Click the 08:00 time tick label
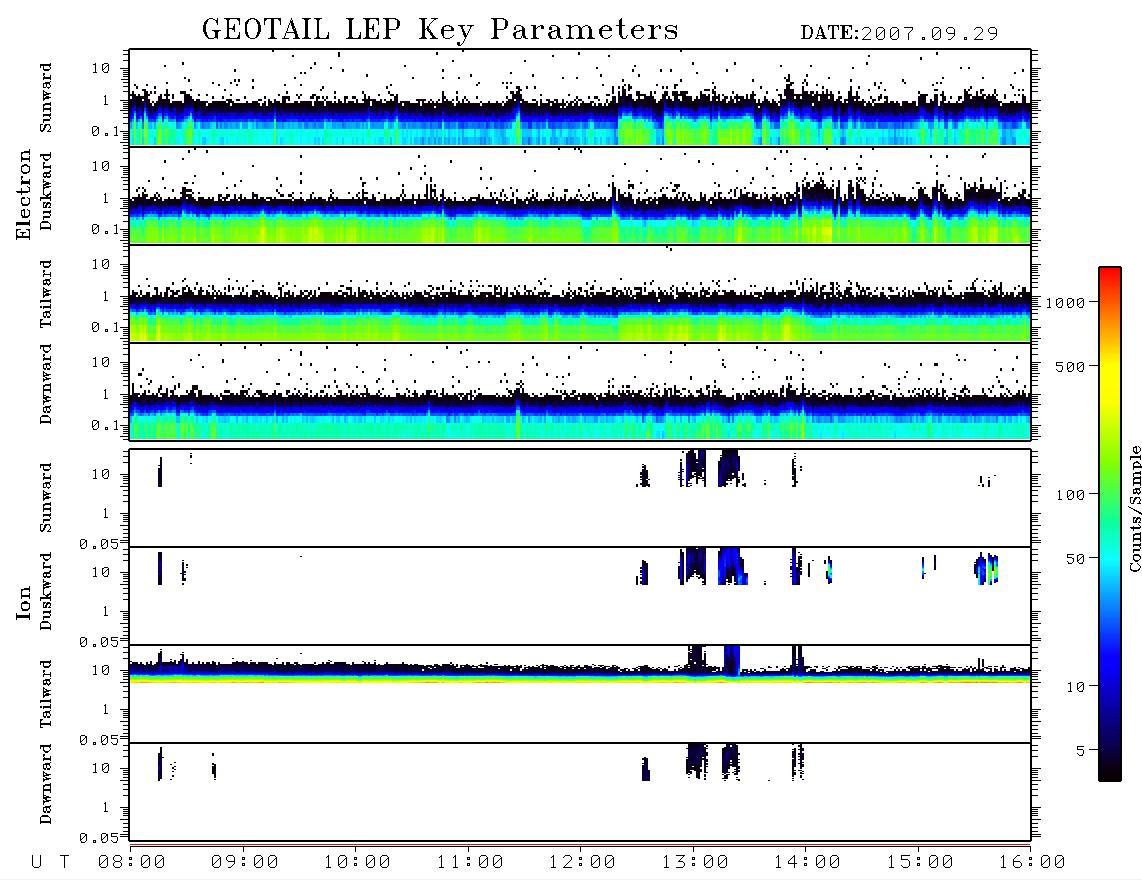 coord(132,863)
